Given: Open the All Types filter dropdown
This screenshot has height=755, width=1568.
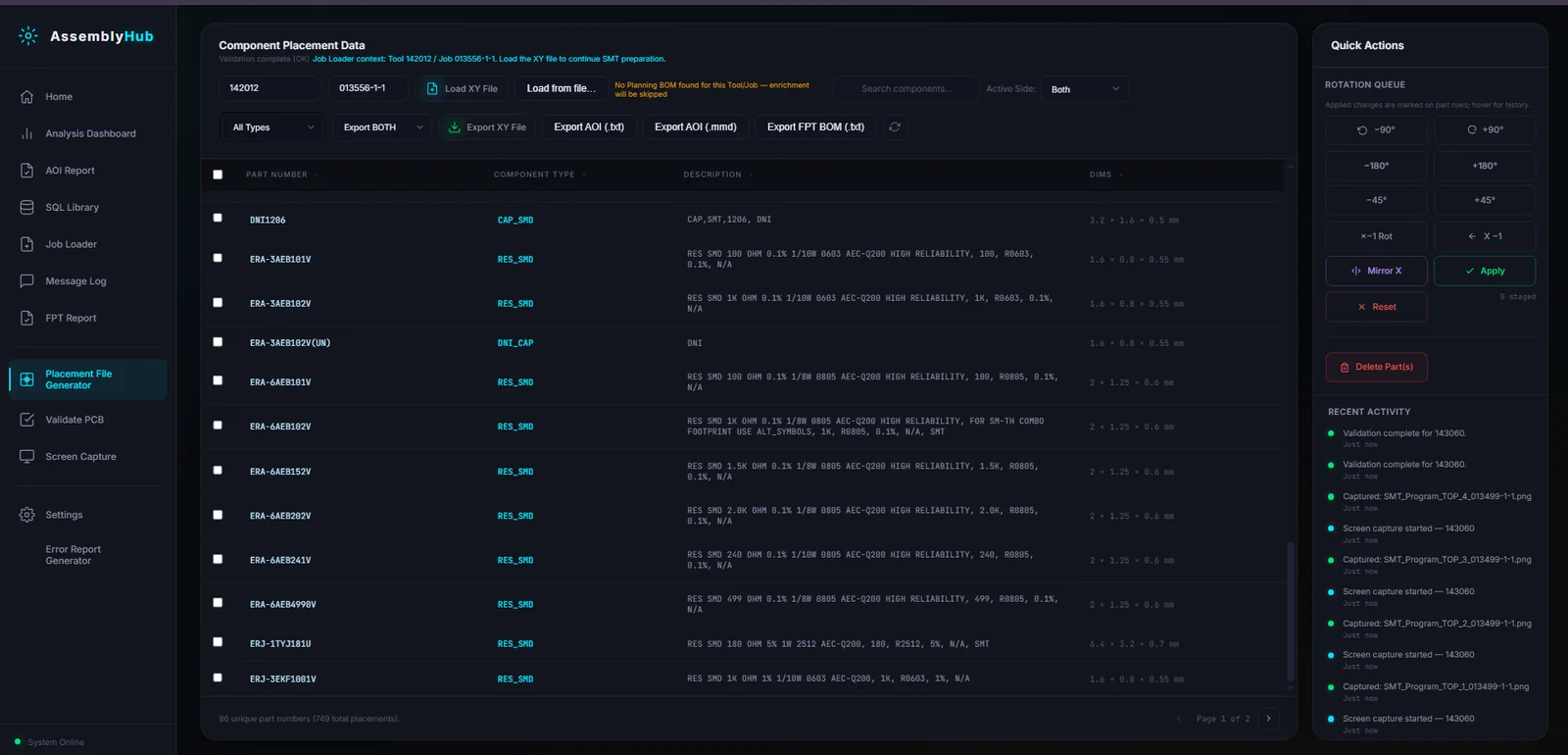Looking at the screenshot, I should [273, 127].
